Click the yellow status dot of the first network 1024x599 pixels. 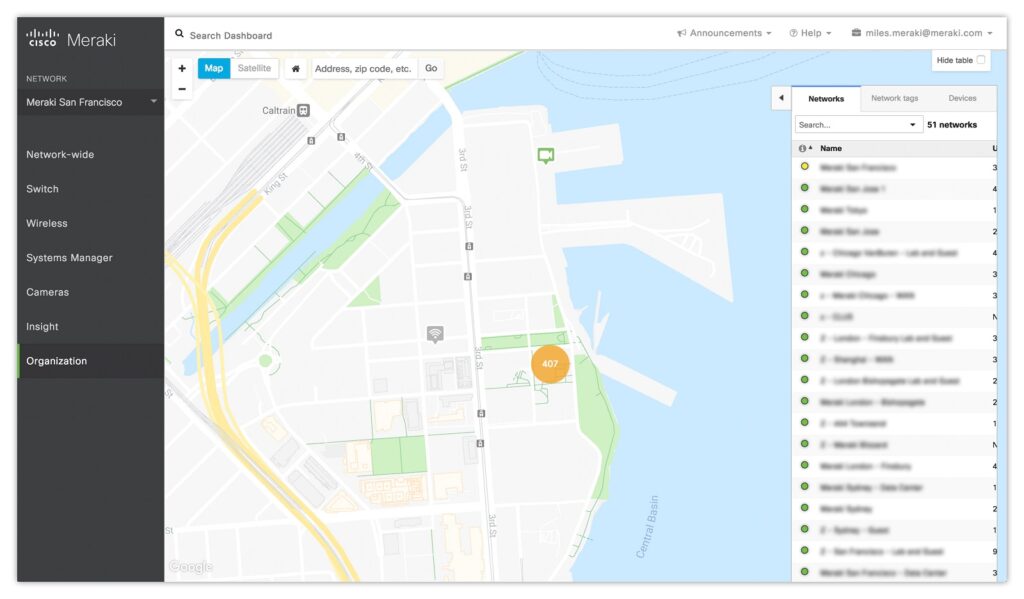[x=804, y=167]
